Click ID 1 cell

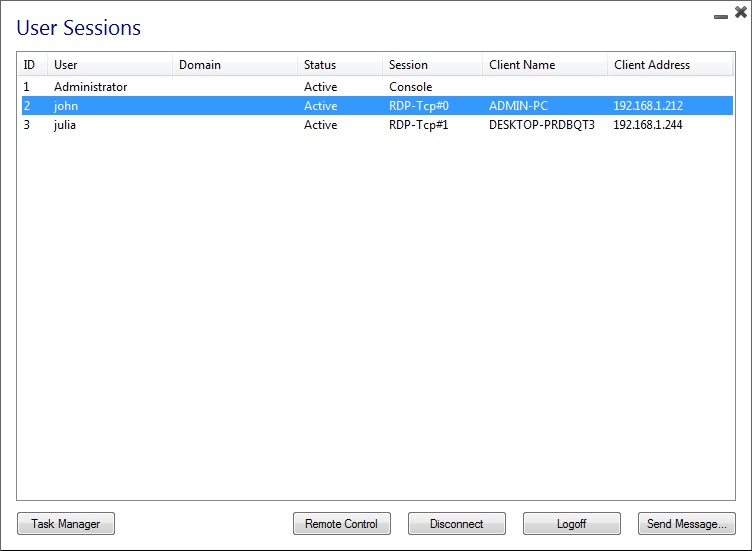pos(26,87)
